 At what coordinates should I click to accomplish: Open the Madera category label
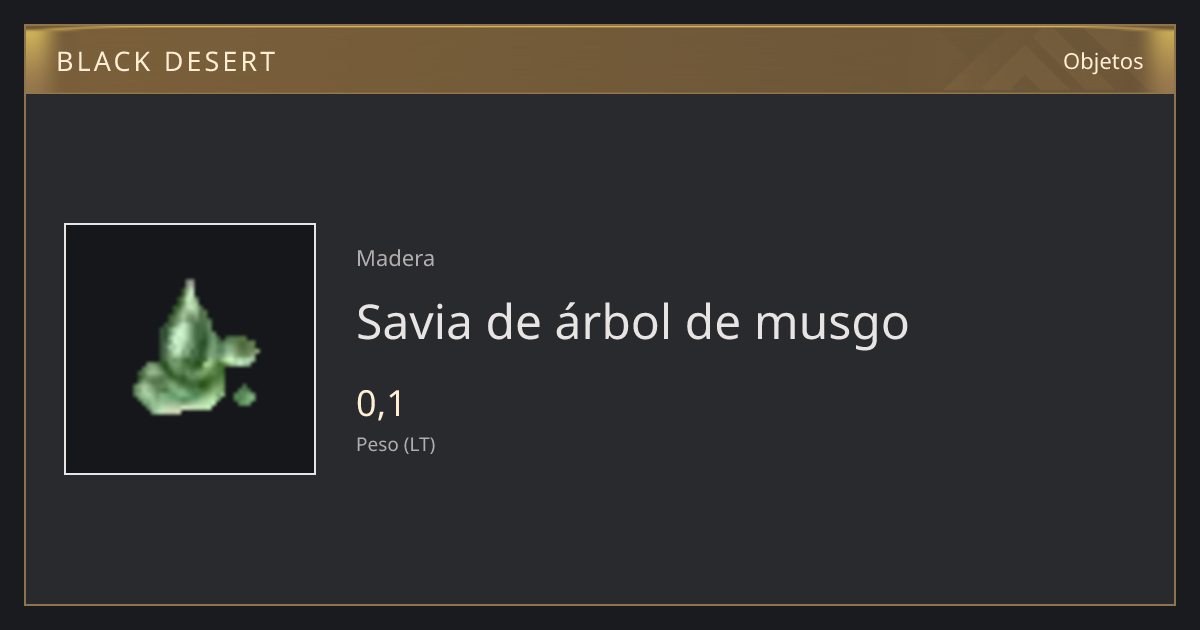(x=395, y=258)
